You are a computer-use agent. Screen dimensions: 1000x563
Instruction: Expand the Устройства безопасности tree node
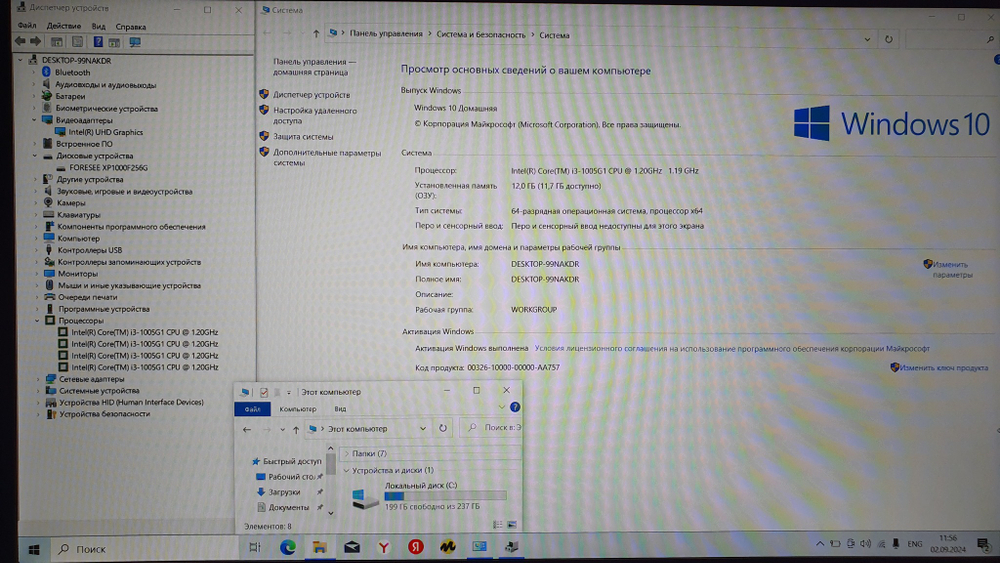tap(38, 414)
